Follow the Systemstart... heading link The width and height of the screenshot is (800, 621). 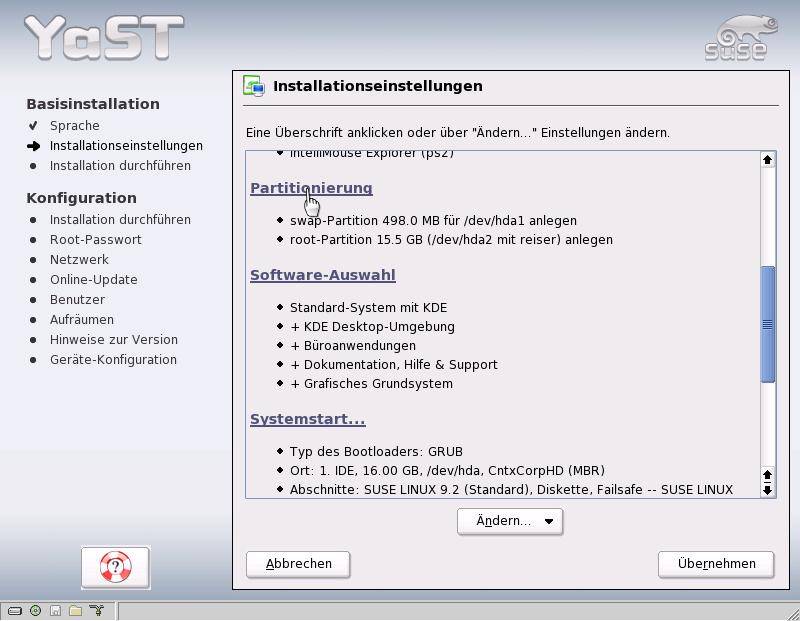[308, 419]
